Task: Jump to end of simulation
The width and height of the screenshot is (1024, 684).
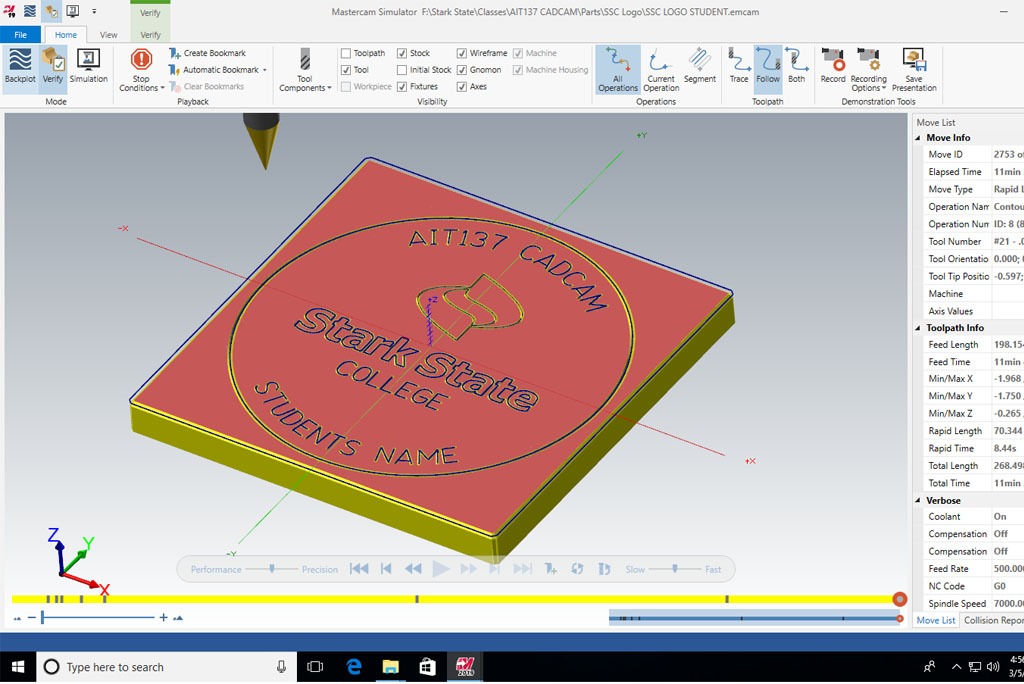Action: pyautogui.click(x=522, y=569)
